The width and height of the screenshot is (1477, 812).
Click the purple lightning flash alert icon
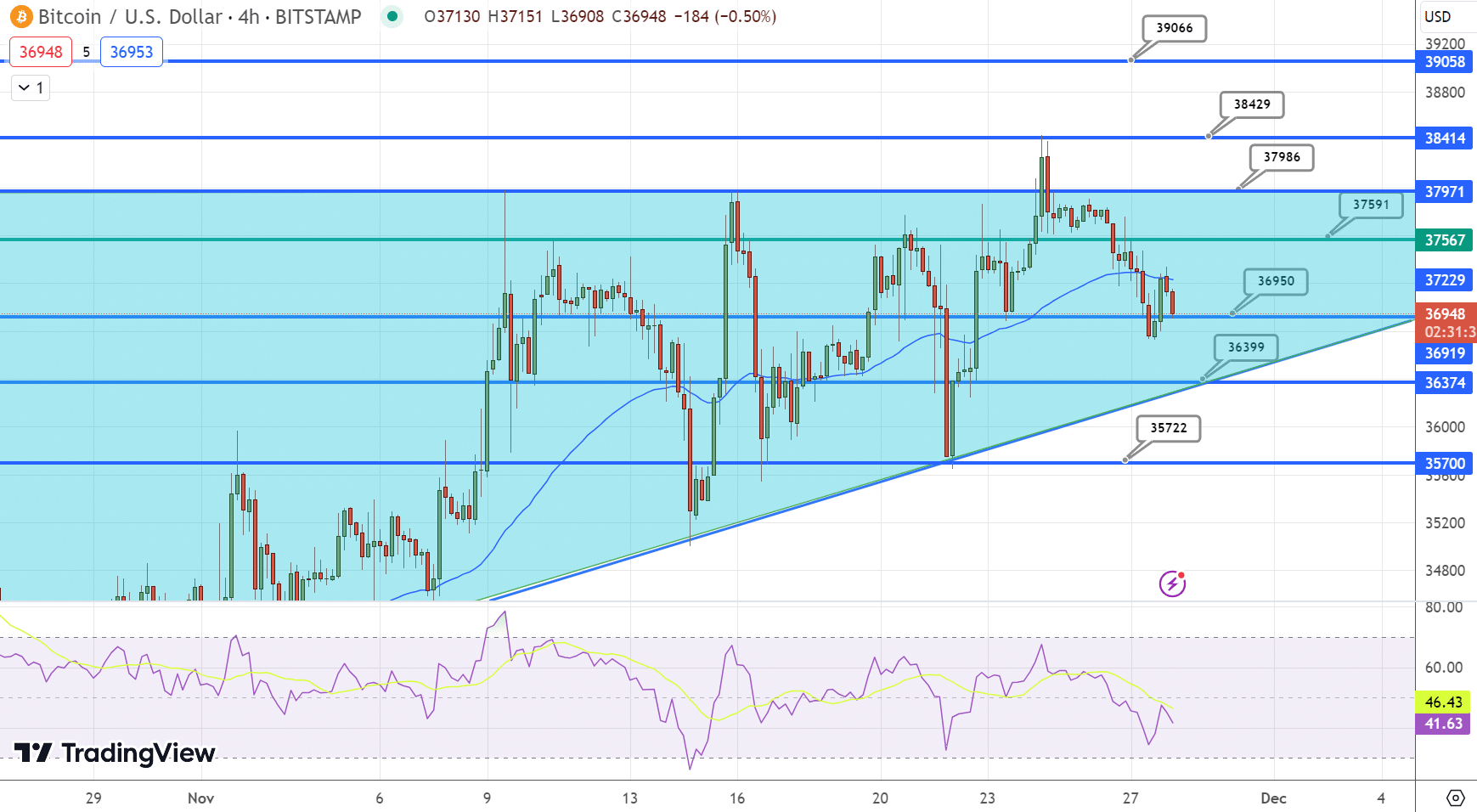pos(1172,584)
